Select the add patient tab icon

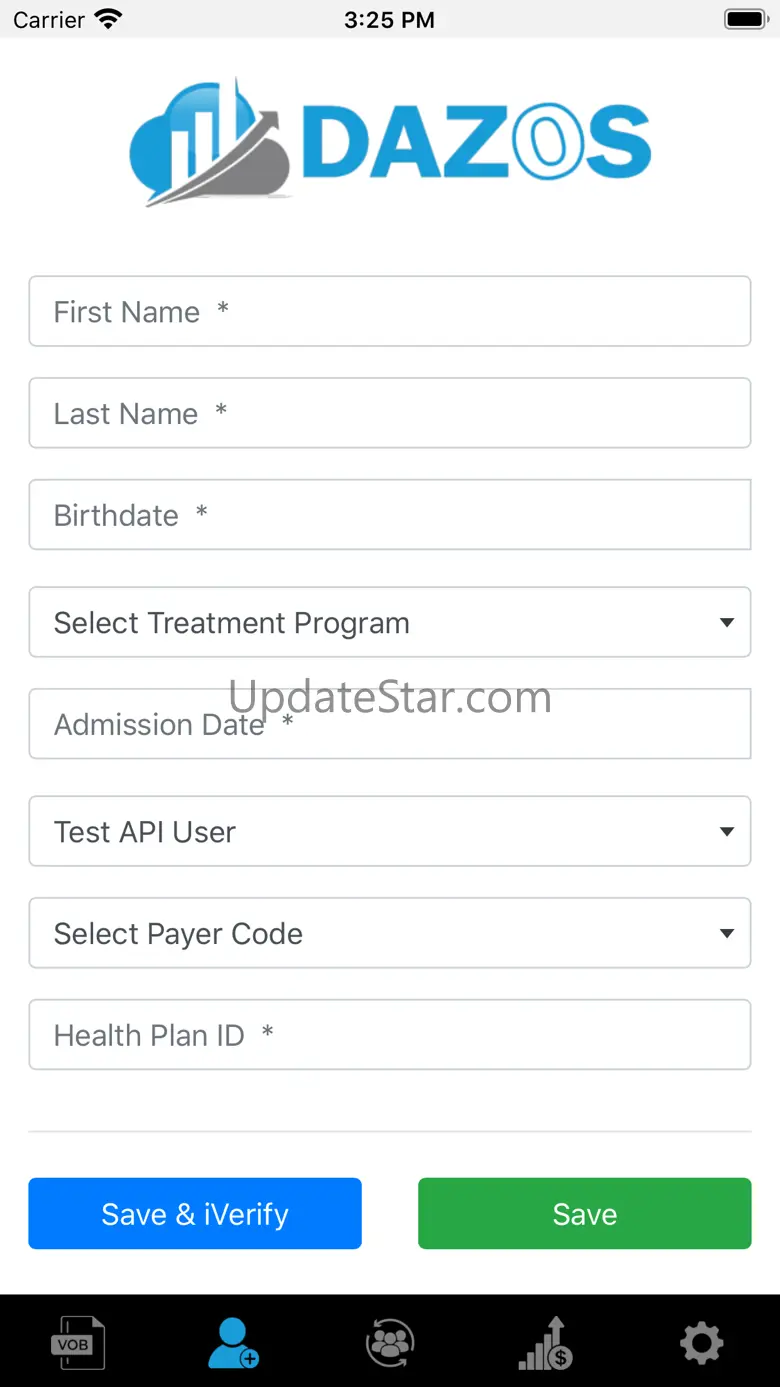point(234,1343)
